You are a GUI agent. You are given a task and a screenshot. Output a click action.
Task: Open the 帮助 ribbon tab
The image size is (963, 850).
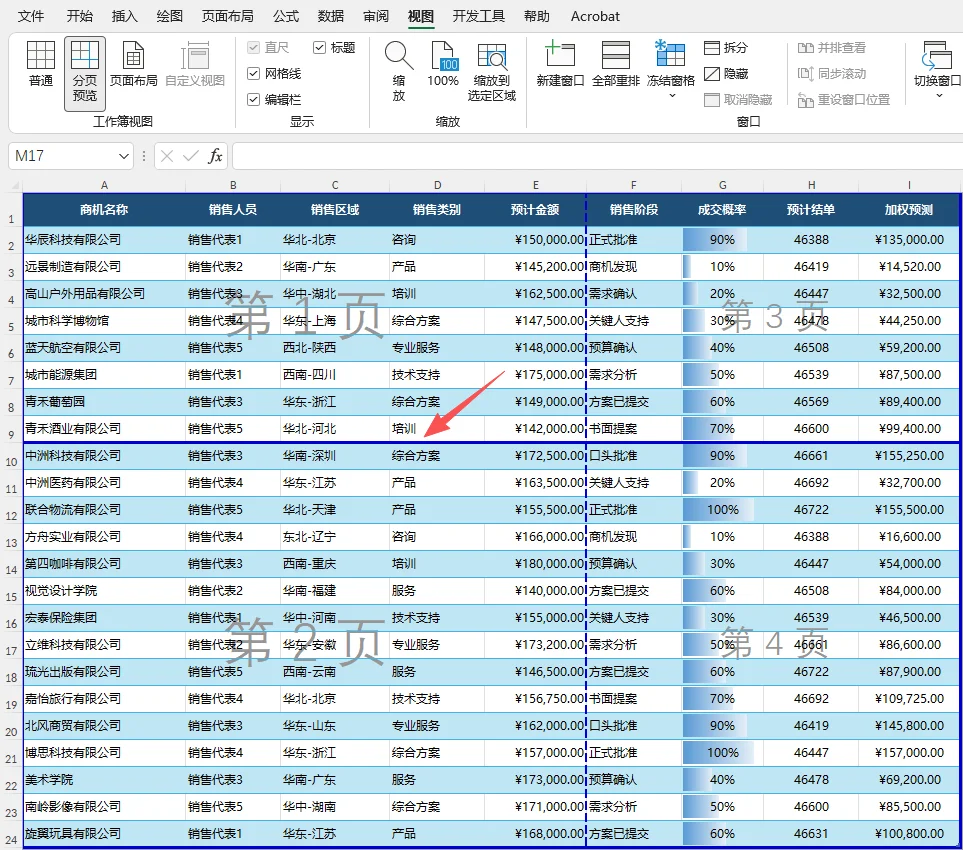(x=537, y=16)
